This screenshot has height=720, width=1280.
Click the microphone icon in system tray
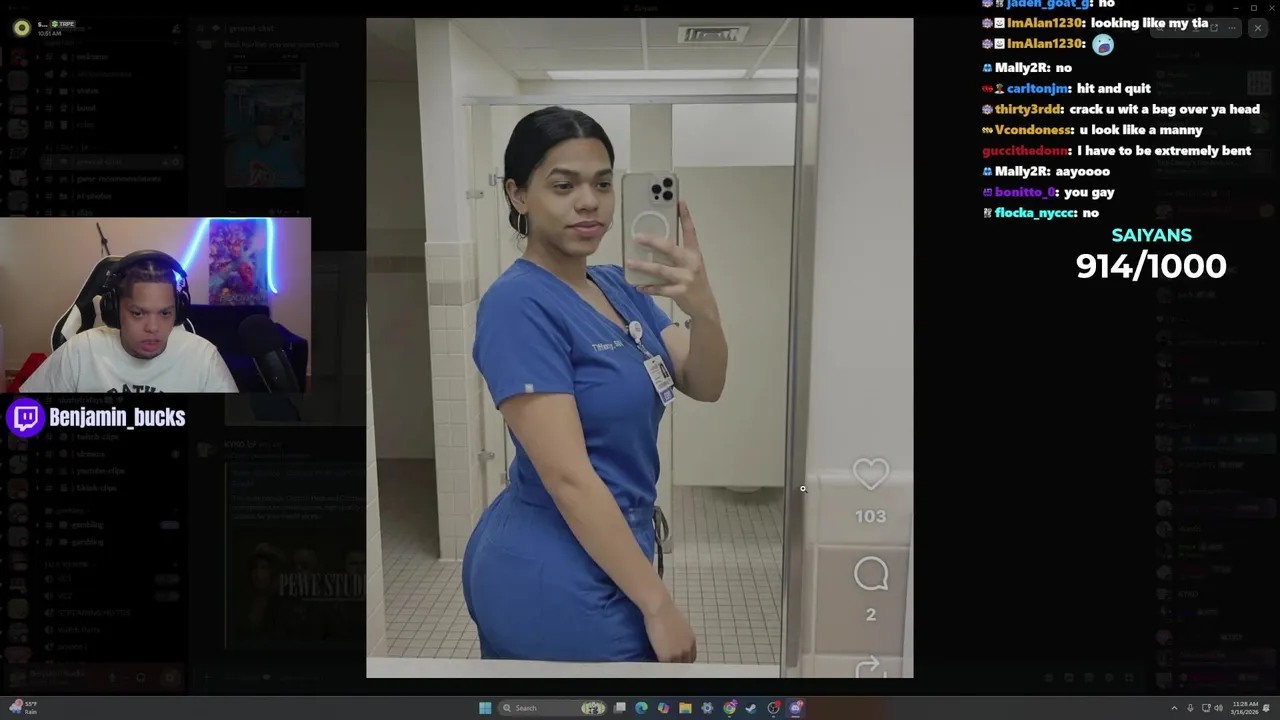click(1190, 708)
